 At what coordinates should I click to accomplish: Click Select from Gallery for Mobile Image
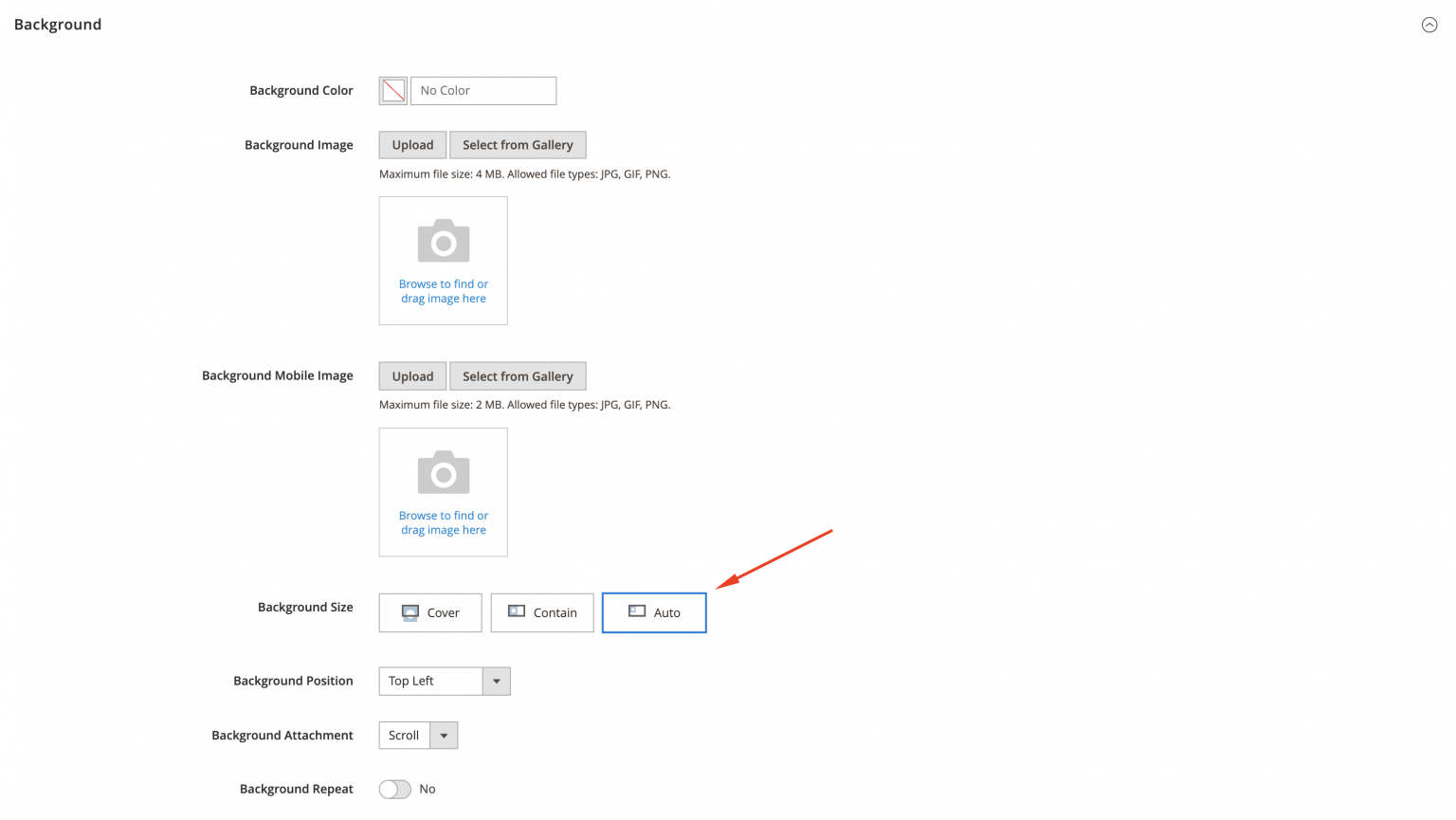pos(518,375)
